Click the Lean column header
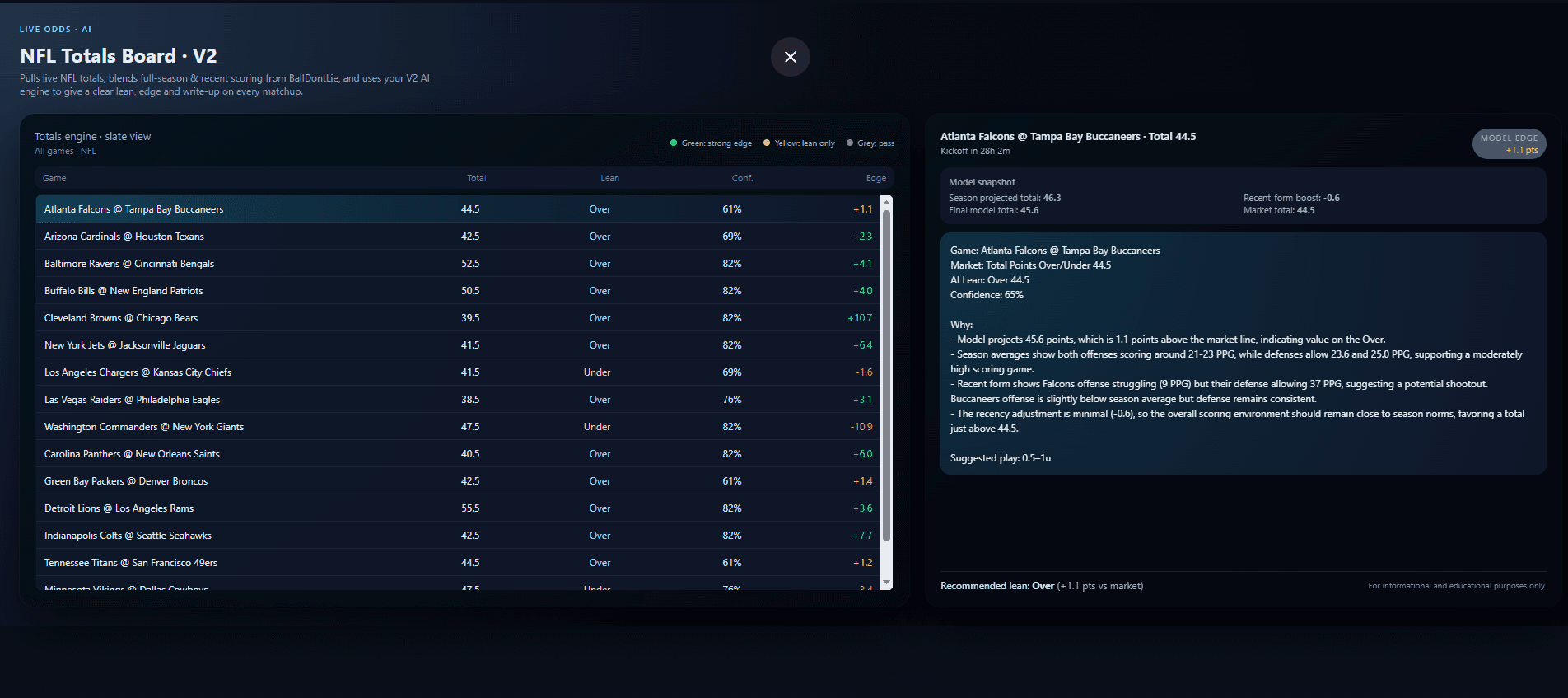Viewport: 1568px width, 698px height. [609, 178]
